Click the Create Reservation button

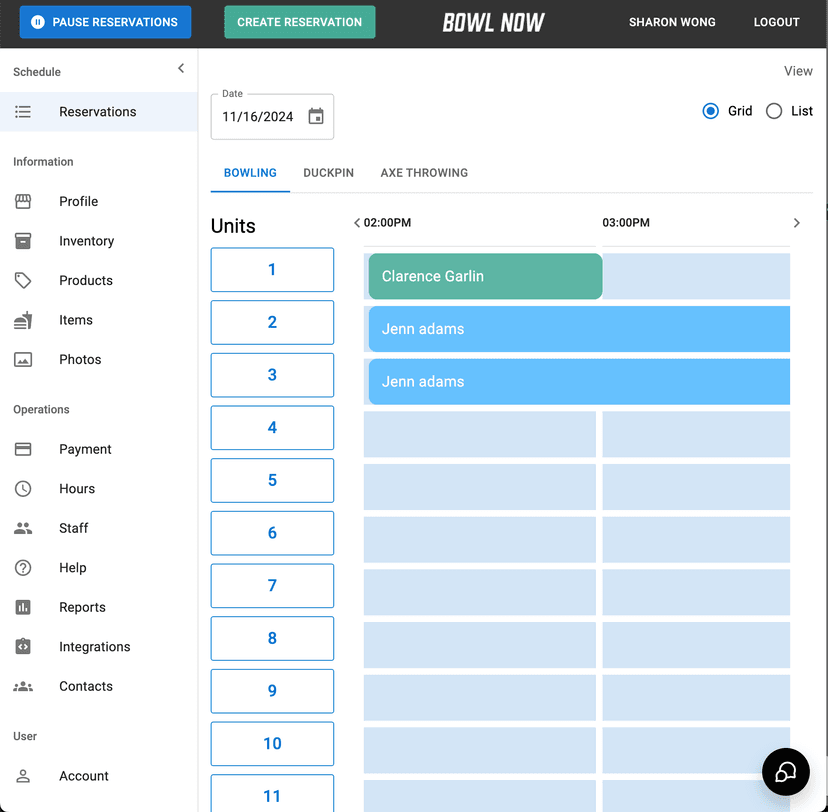[x=299, y=22]
